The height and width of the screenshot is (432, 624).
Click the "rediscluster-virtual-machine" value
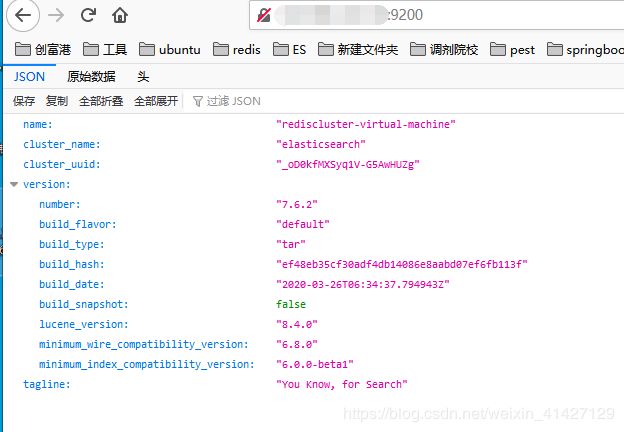366,125
